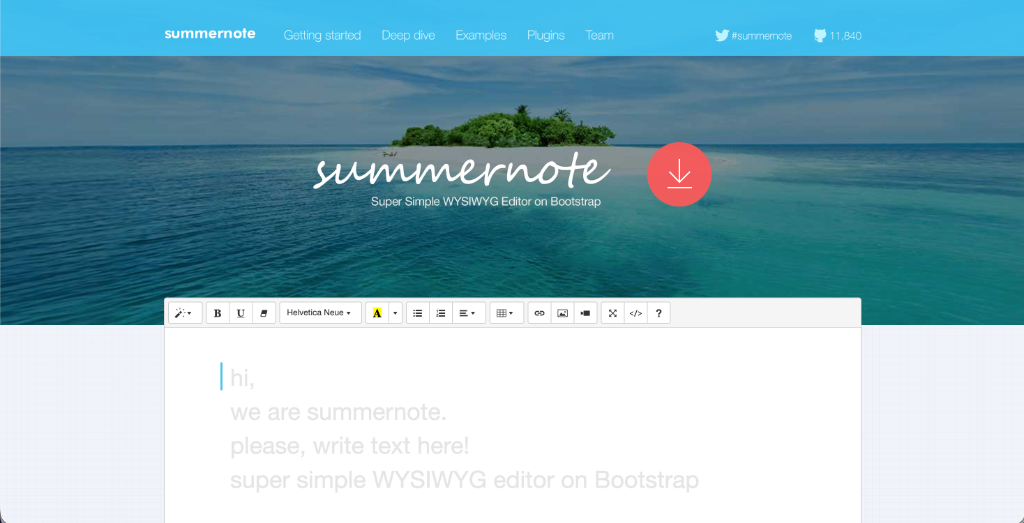
Task: Open the Getting started page
Action: (x=322, y=35)
